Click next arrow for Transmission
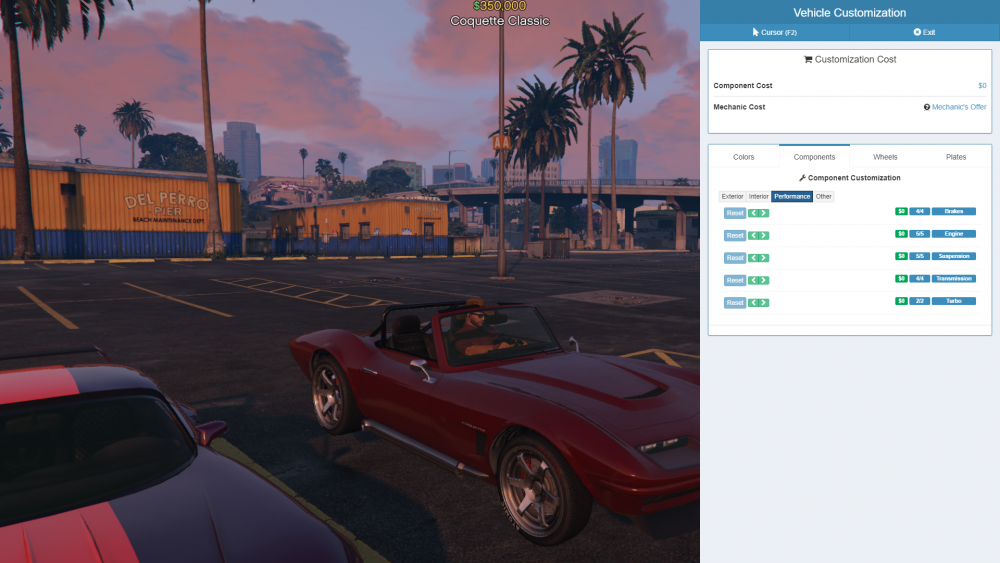1000x563 pixels. point(763,280)
